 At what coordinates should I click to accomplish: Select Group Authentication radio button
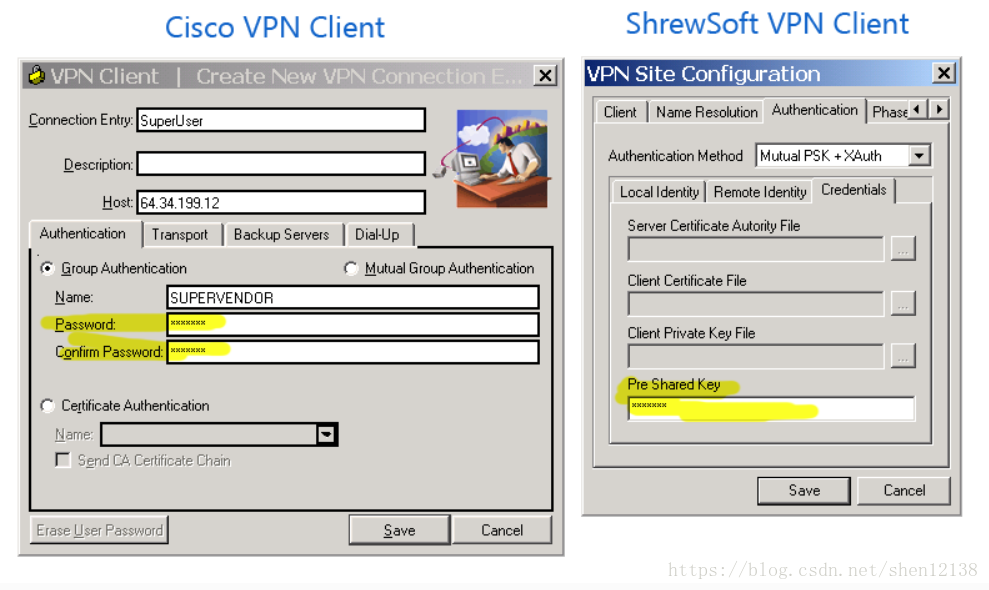pyautogui.click(x=47, y=268)
